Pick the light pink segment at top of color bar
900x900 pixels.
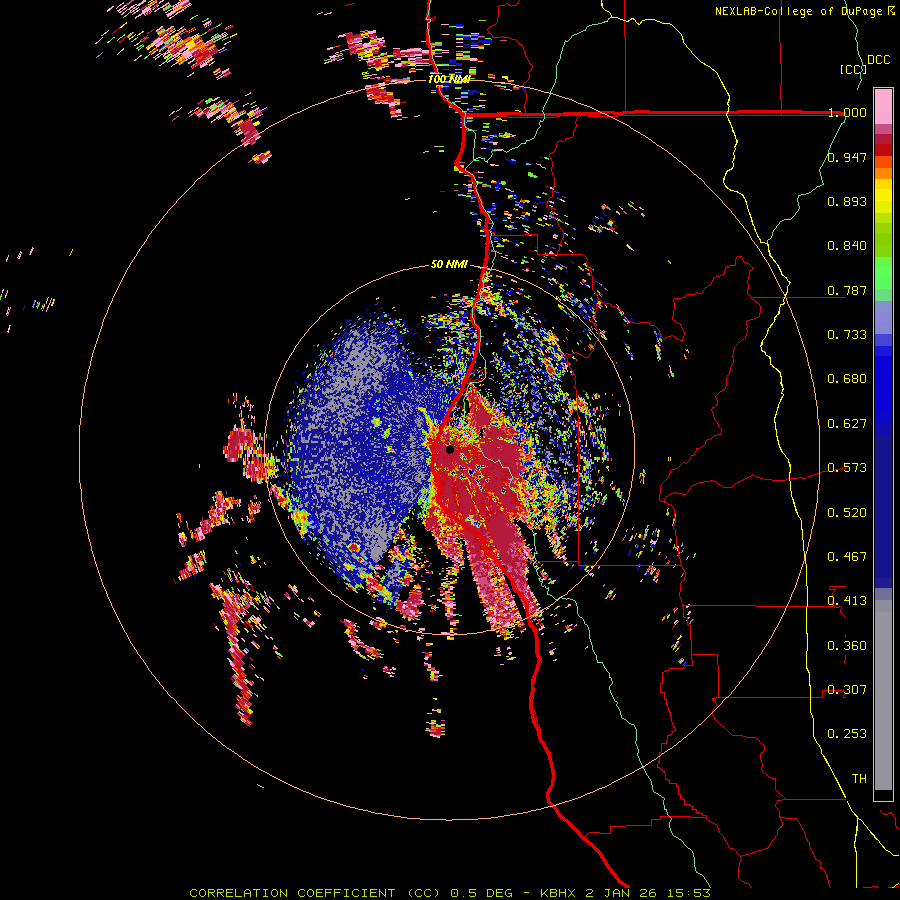[x=883, y=106]
